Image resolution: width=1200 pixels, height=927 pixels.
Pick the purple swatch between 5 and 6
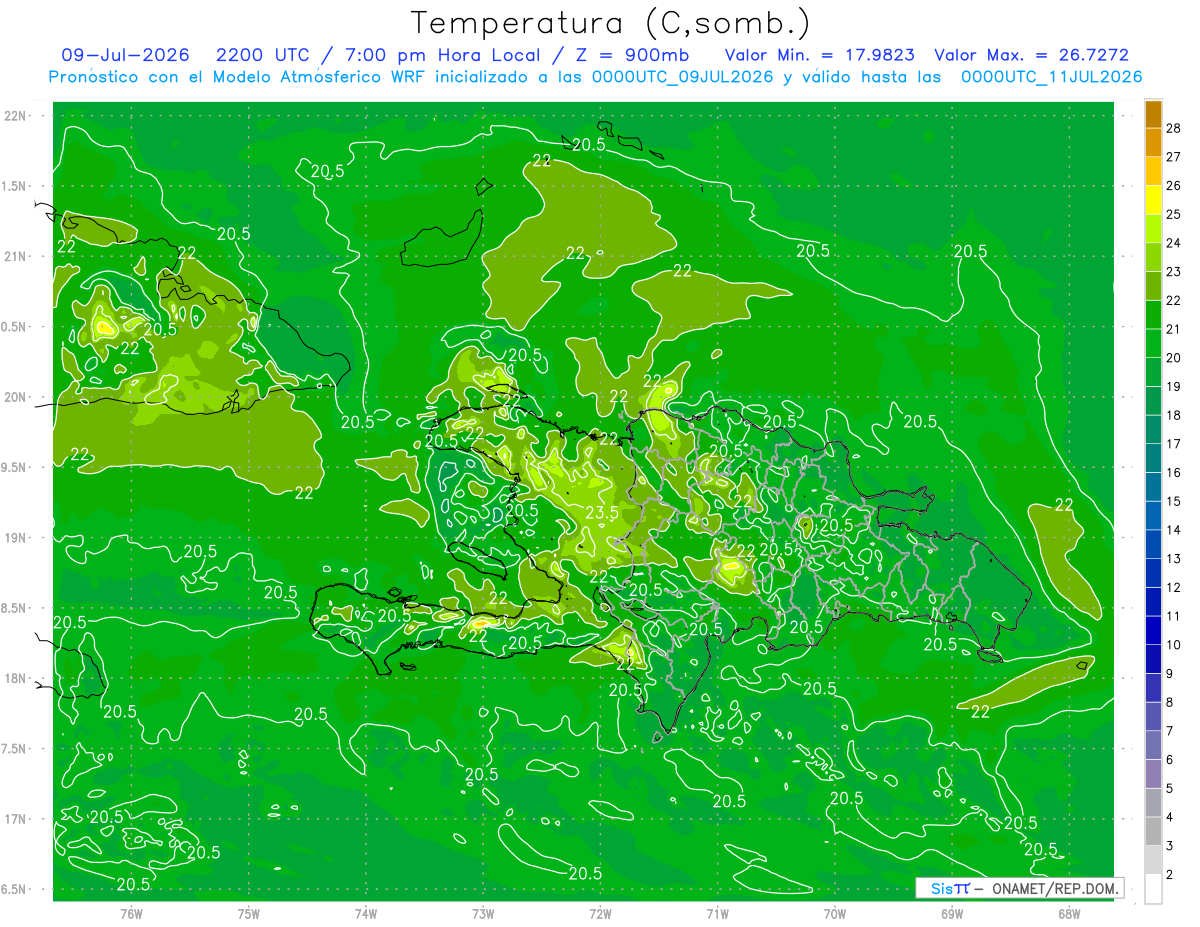pyautogui.click(x=1153, y=773)
